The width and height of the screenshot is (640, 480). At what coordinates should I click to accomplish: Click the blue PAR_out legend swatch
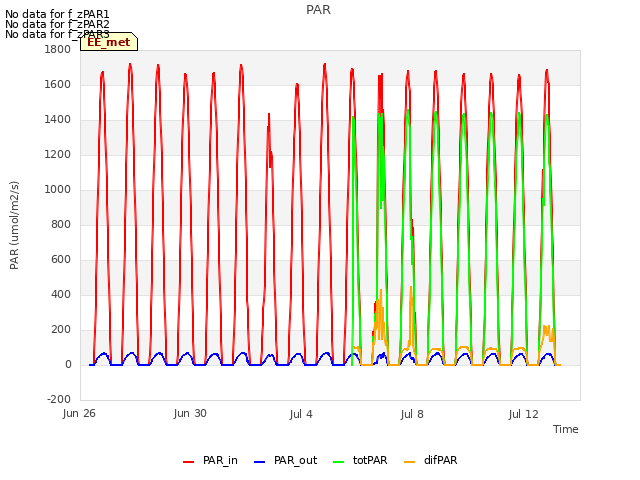point(260,462)
